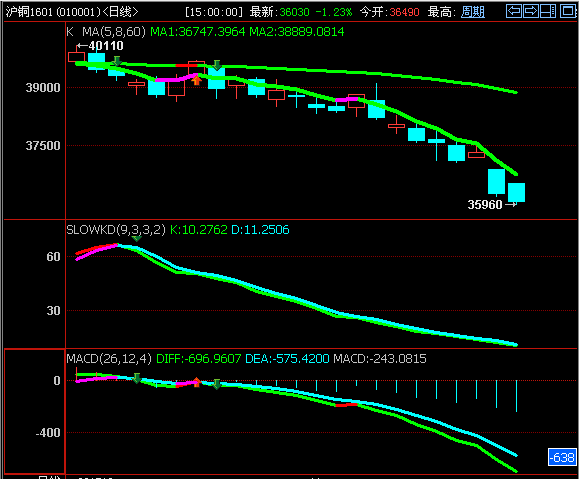Image resolution: width=579 pixels, height=479 pixels.
Task: Click the MACD(26,12,4) indicator label
Action: (109, 359)
